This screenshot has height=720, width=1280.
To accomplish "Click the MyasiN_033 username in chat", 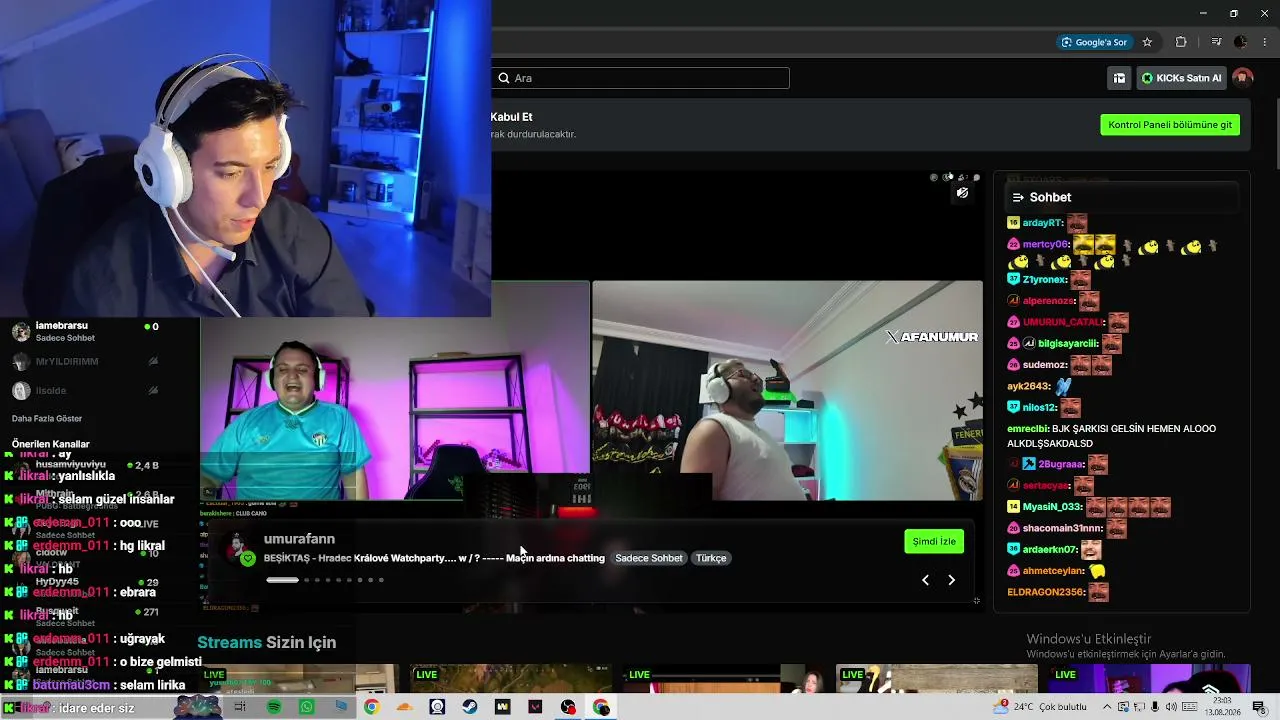I will [1052, 507].
